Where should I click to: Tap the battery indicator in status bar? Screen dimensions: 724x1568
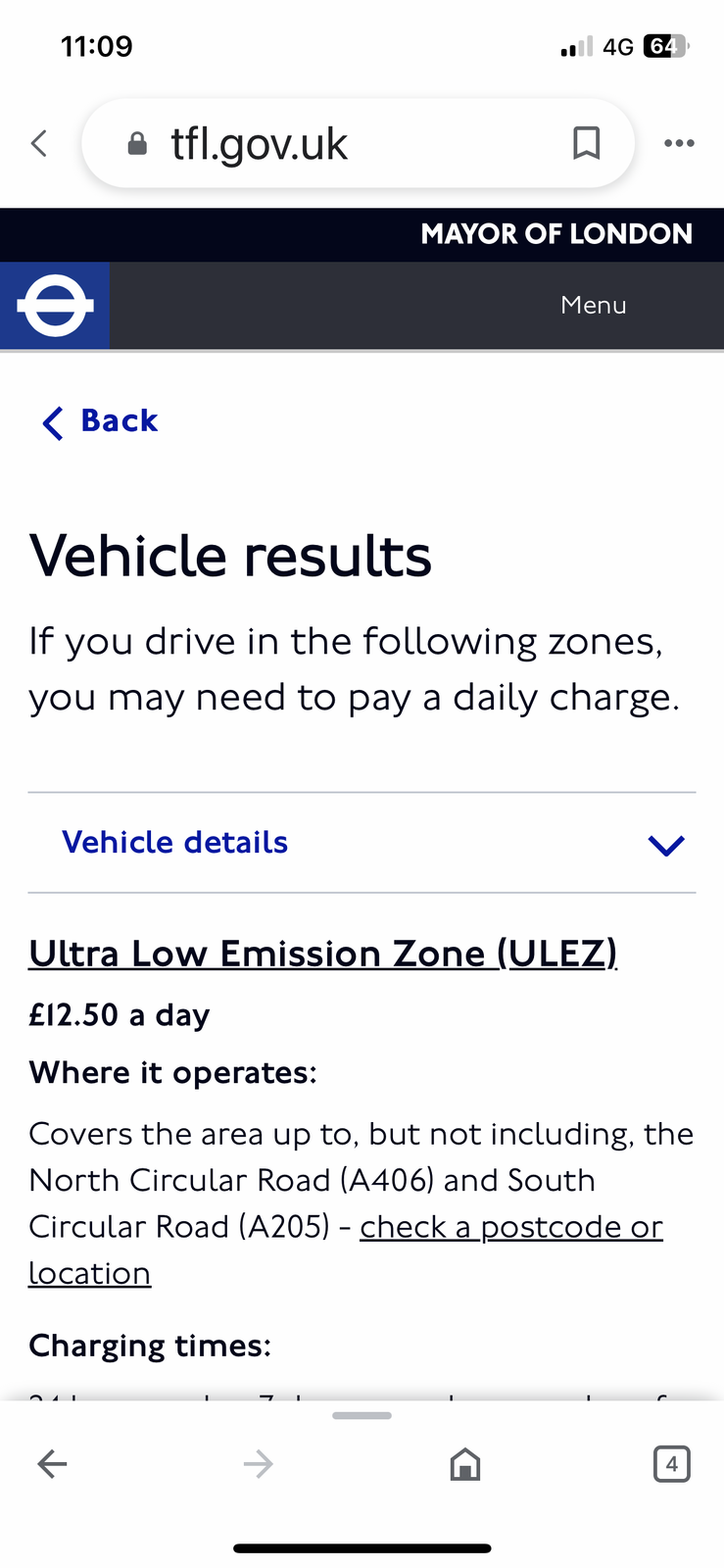coord(666,46)
